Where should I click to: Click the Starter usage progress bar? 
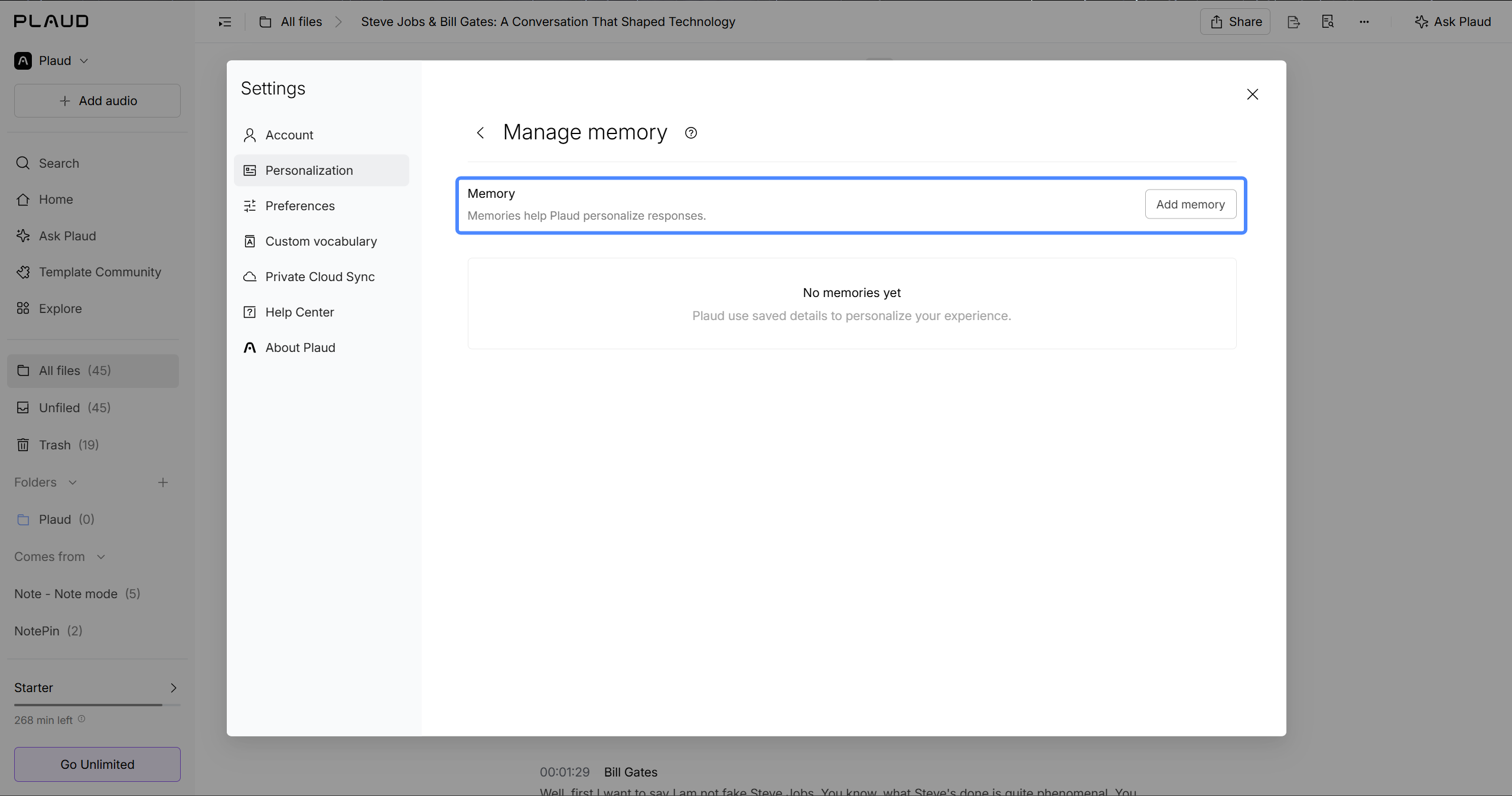(x=97, y=705)
